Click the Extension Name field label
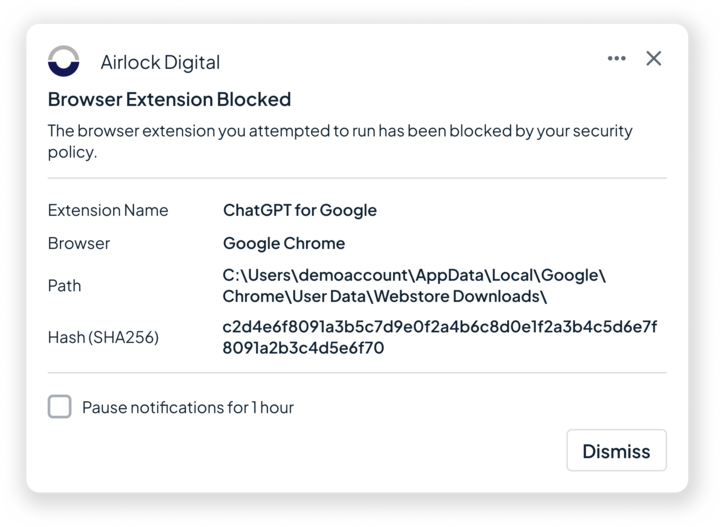Image resolution: width=720 pixels, height=527 pixels. tap(108, 210)
